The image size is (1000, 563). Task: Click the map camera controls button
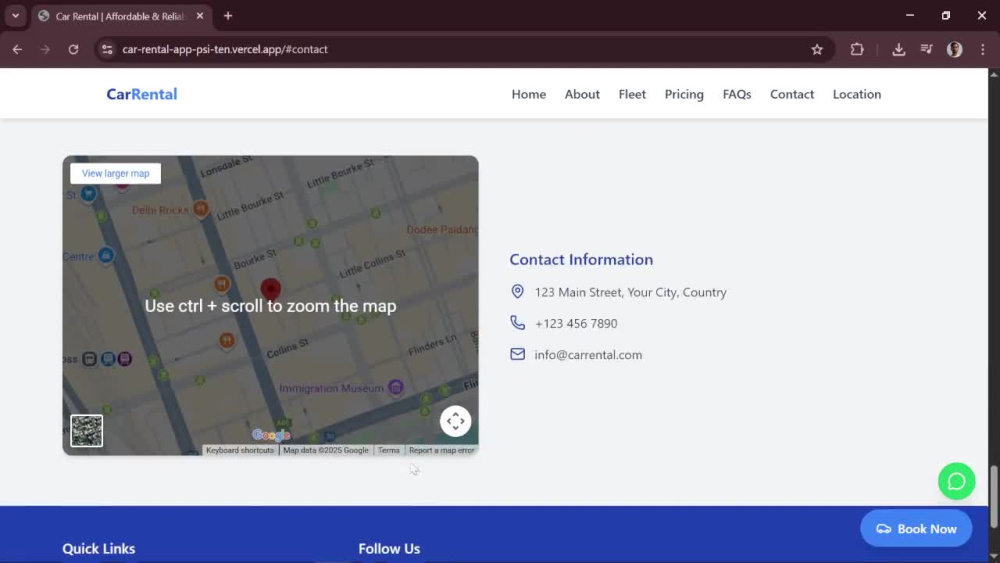[x=455, y=421]
